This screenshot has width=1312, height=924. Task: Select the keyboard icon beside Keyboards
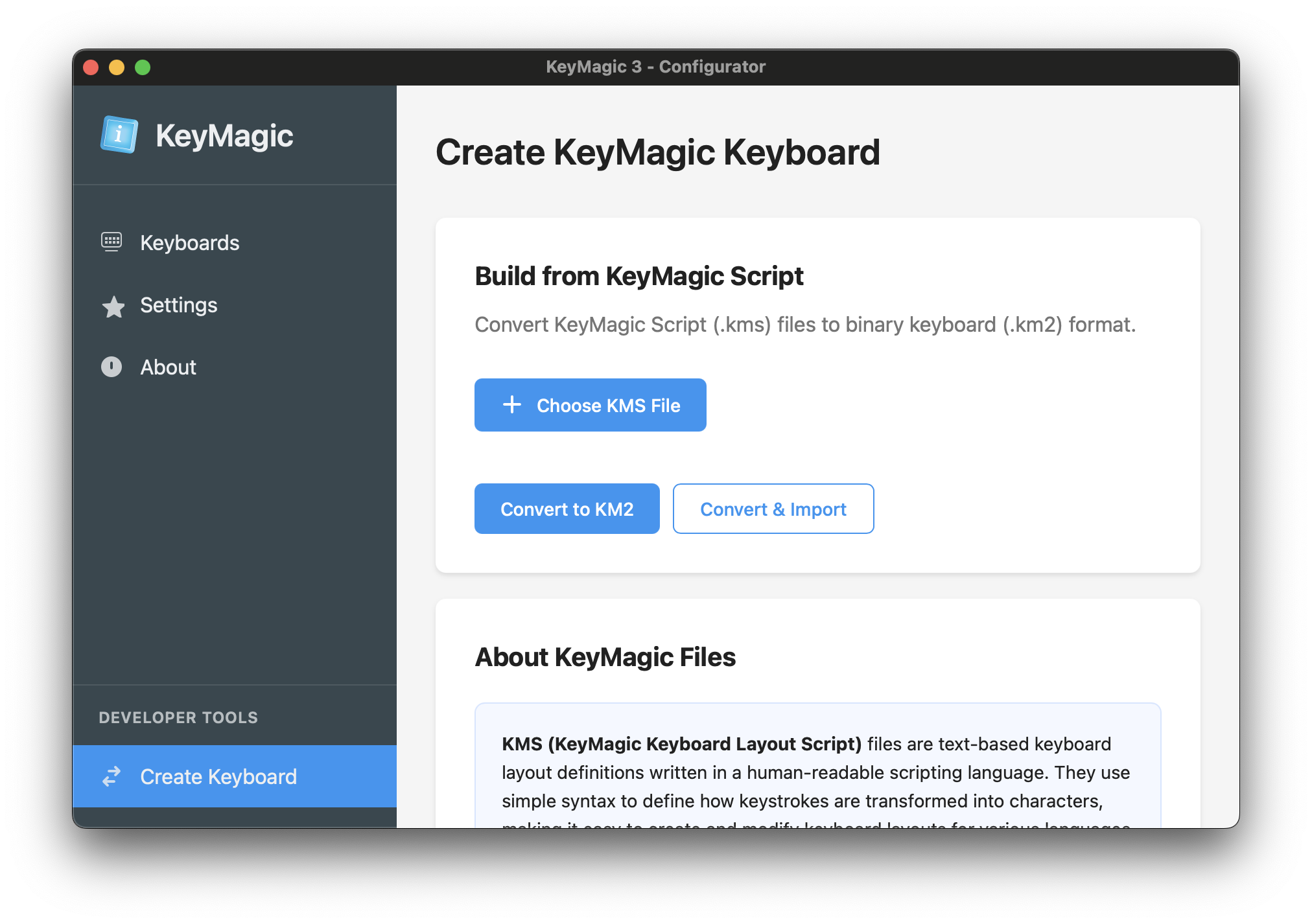coord(112,242)
